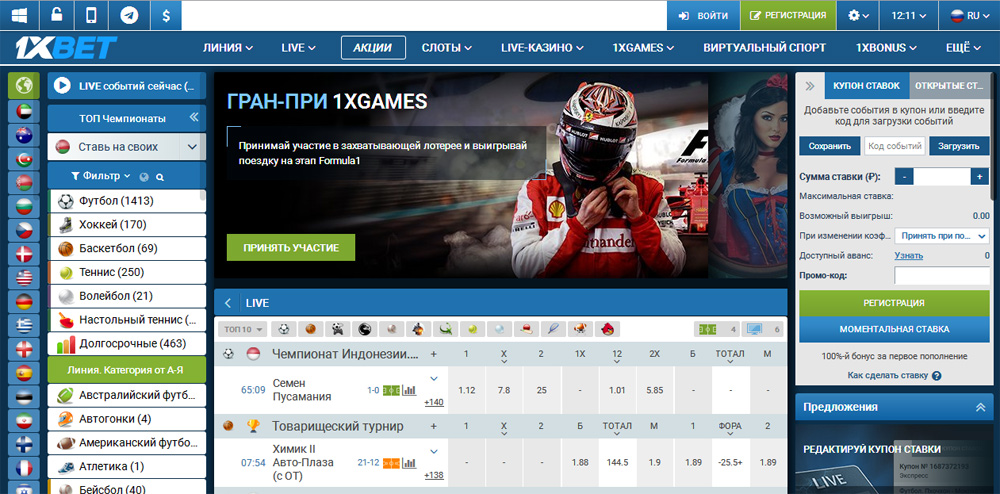Filter LIVE events by yellow tennis ball icon
Image resolution: width=1000 pixels, height=494 pixels.
point(473,329)
